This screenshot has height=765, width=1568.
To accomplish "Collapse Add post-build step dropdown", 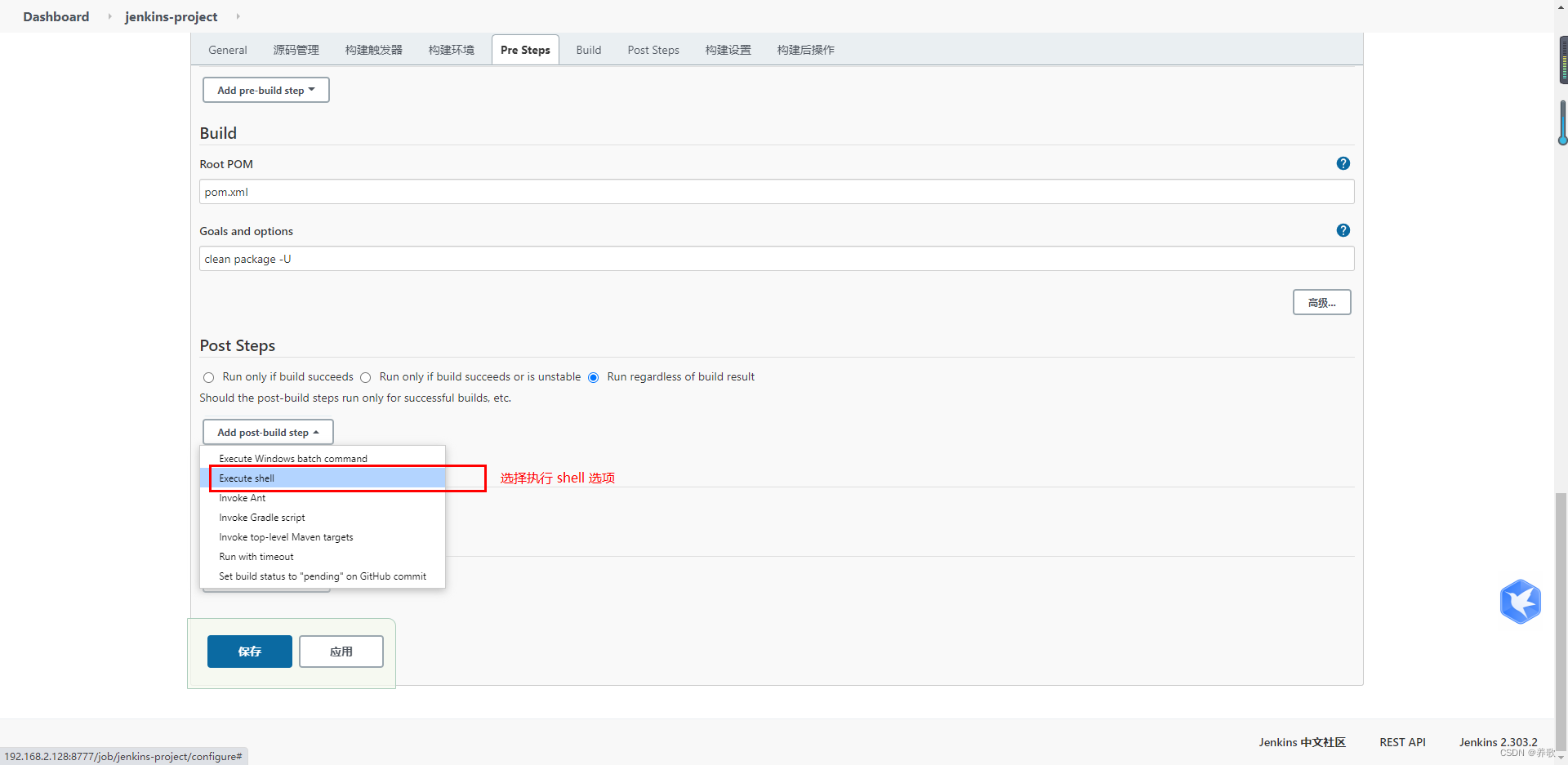I will coord(268,432).
